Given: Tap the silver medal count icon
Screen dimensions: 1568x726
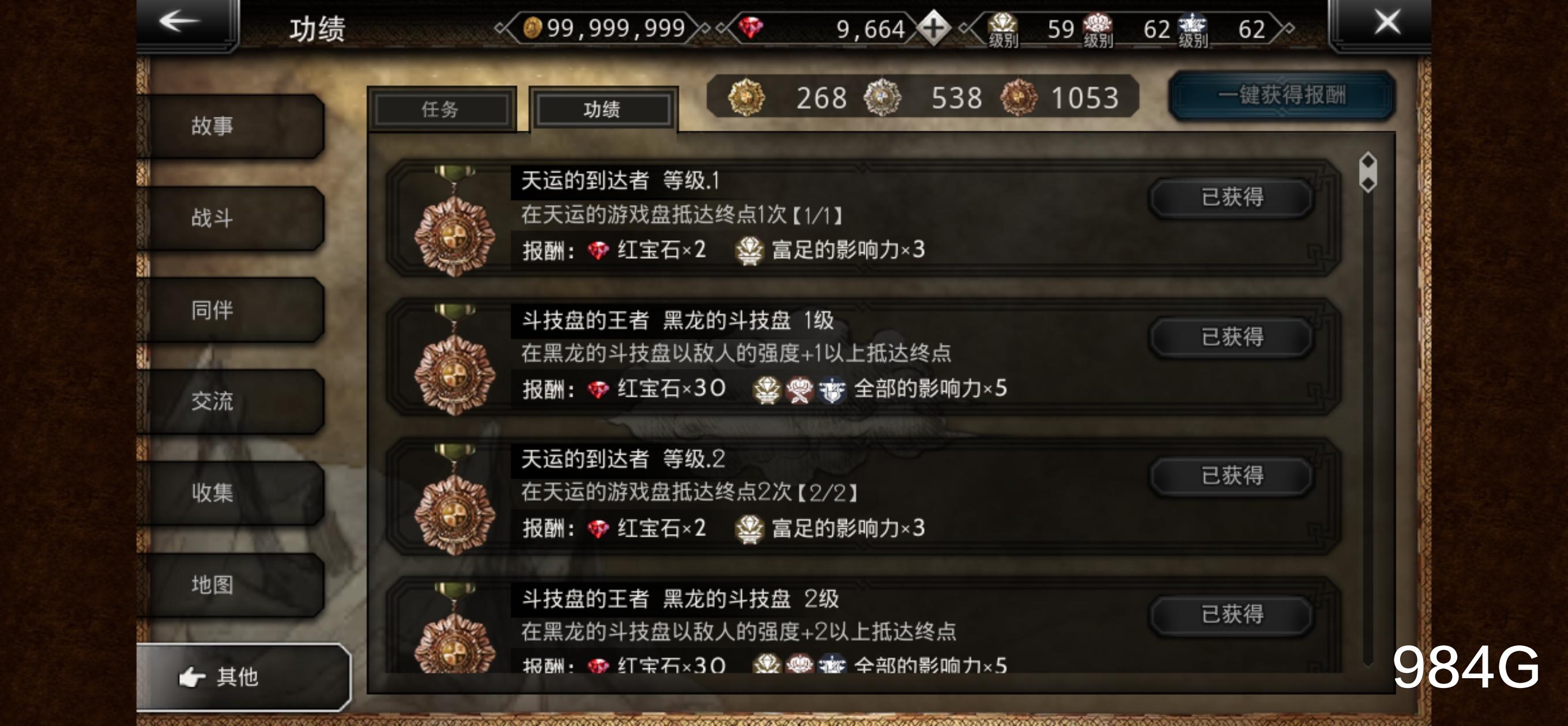Looking at the screenshot, I should click(882, 97).
